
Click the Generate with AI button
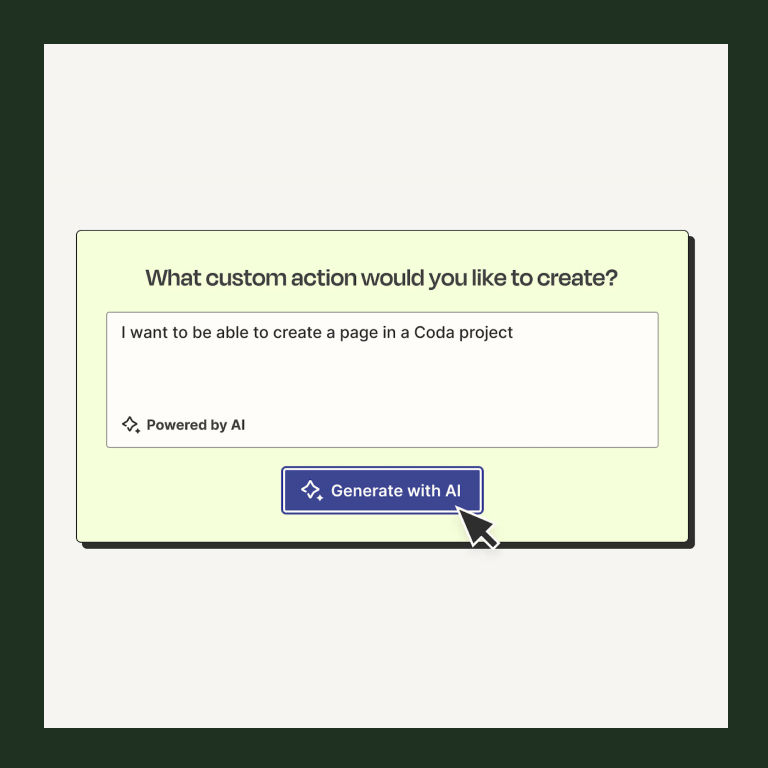click(x=382, y=490)
